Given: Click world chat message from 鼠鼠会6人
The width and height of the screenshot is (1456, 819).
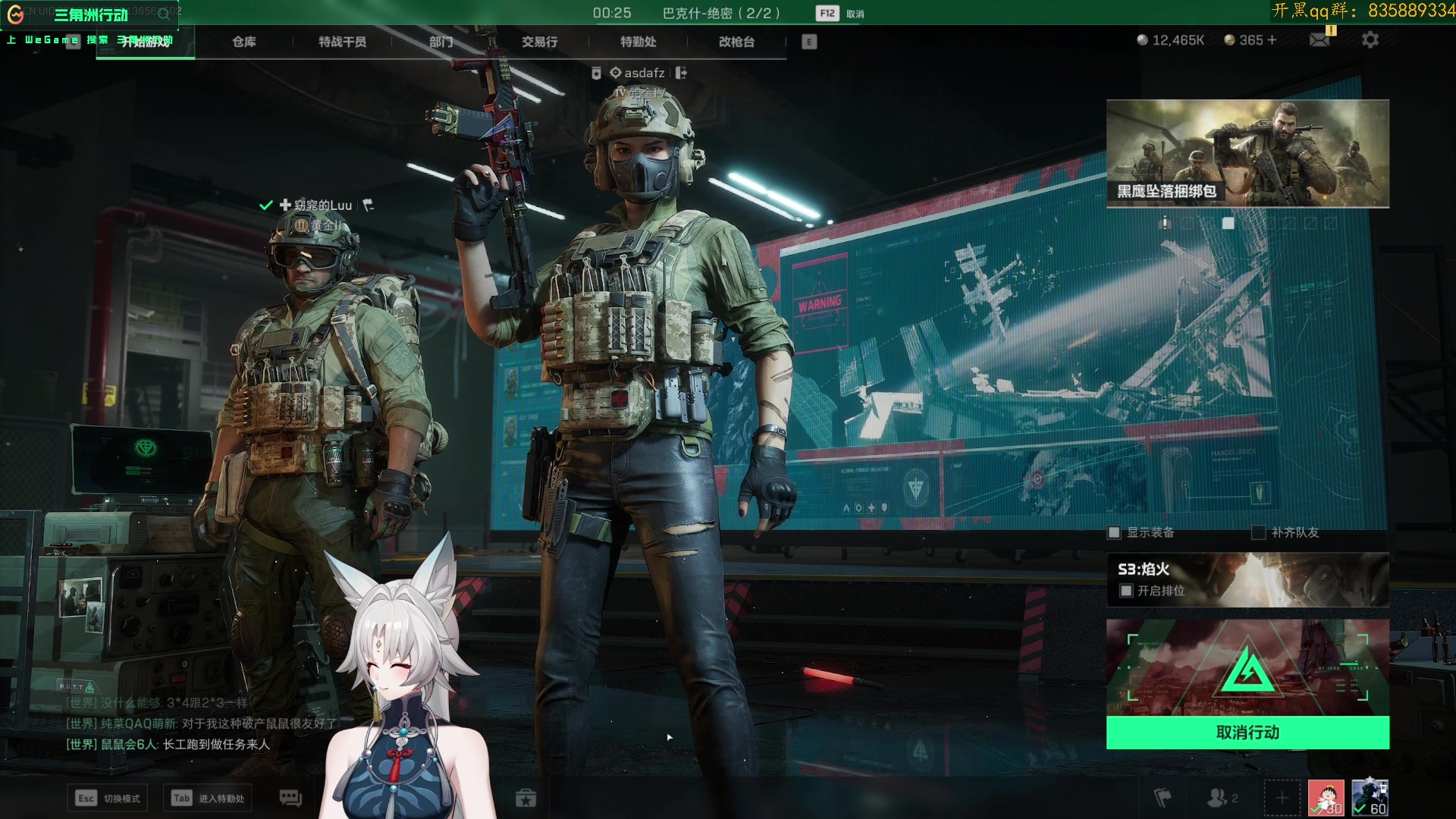Looking at the screenshot, I should (168, 744).
